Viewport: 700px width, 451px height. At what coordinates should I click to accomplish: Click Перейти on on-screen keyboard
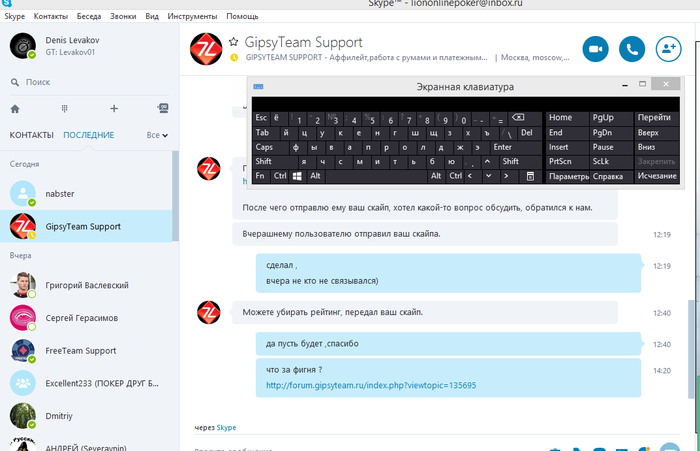point(656,117)
